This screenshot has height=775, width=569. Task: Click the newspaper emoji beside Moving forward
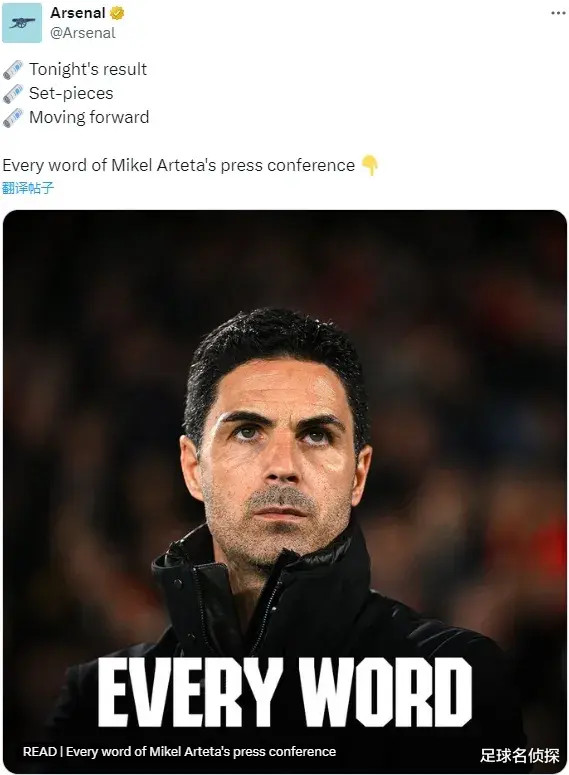13,118
